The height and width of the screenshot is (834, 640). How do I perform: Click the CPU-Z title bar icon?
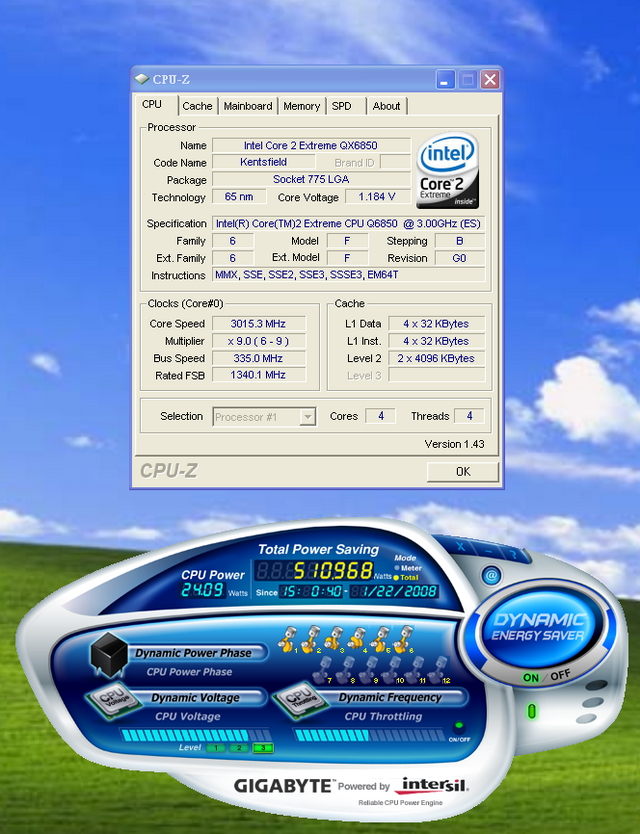142,79
